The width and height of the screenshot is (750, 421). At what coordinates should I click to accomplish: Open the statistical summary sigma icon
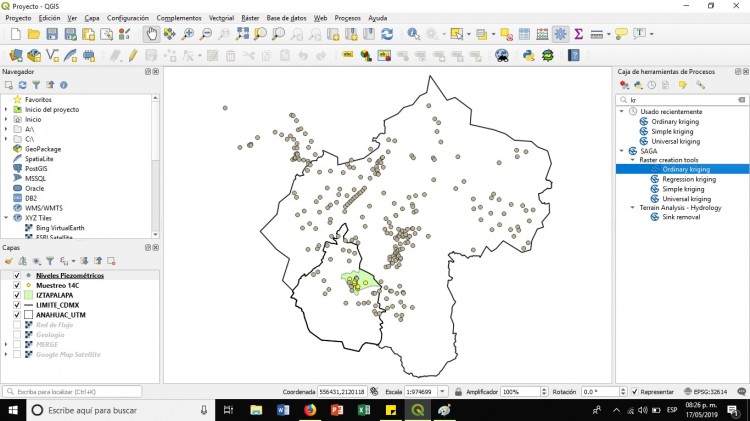[x=578, y=34]
